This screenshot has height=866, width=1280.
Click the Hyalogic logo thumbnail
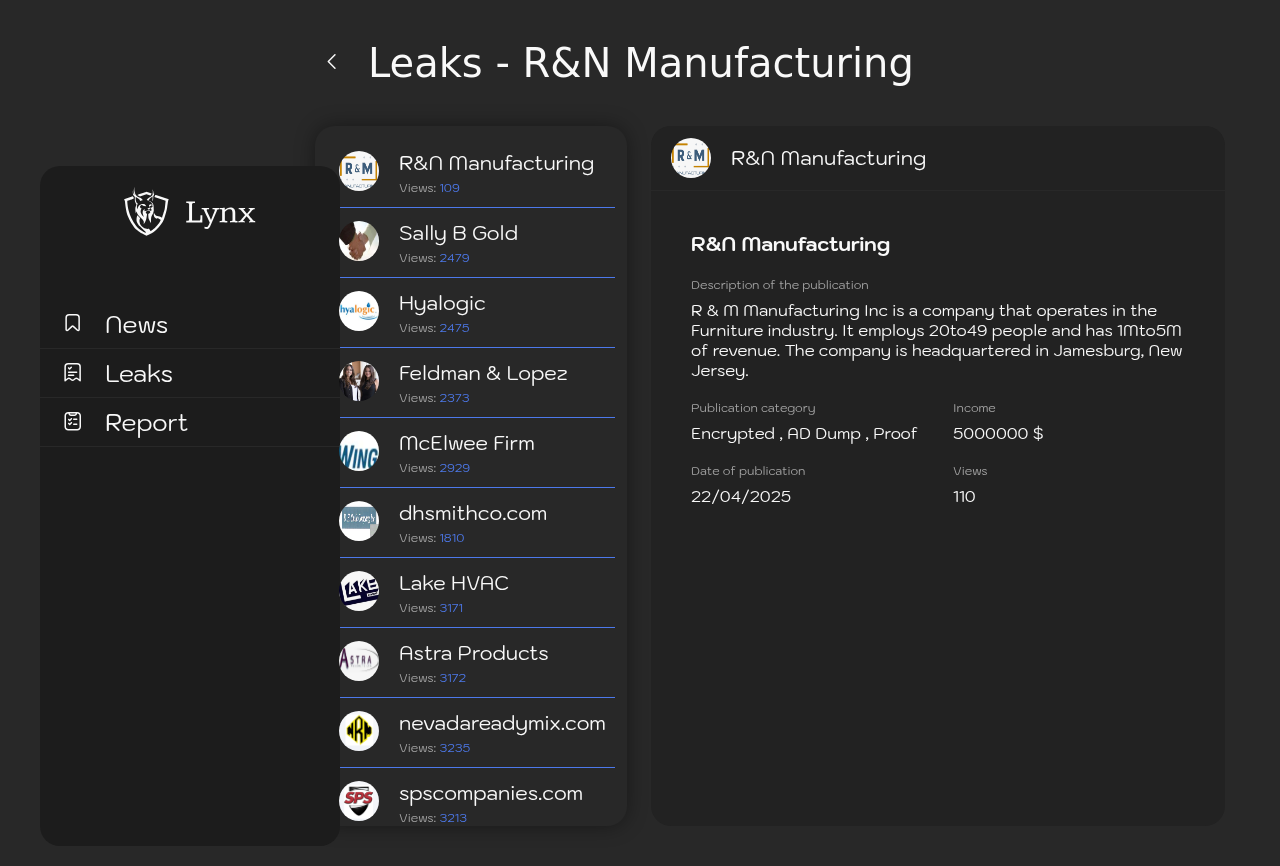359,311
